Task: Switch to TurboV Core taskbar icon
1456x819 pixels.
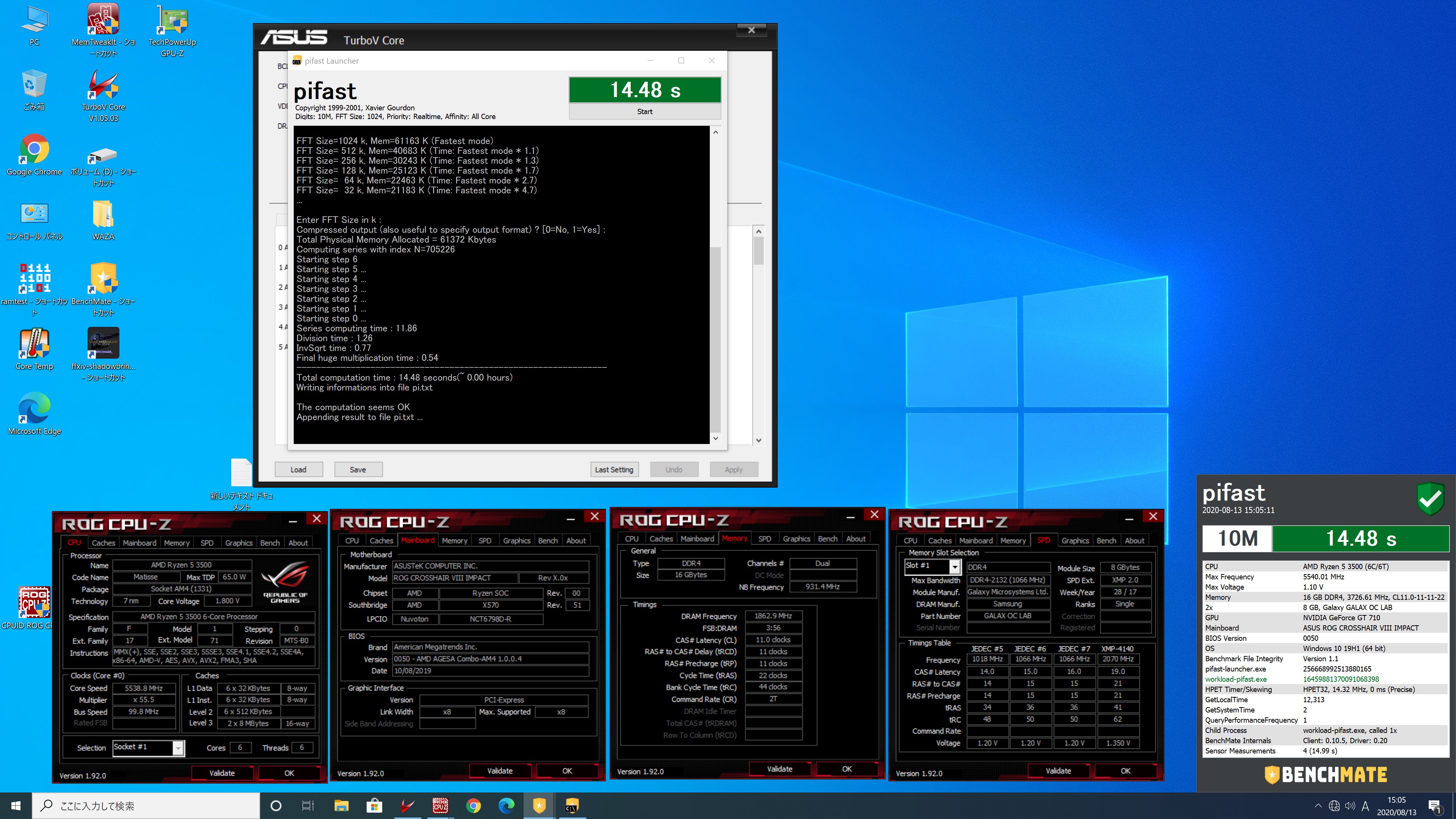Action: [x=407, y=805]
